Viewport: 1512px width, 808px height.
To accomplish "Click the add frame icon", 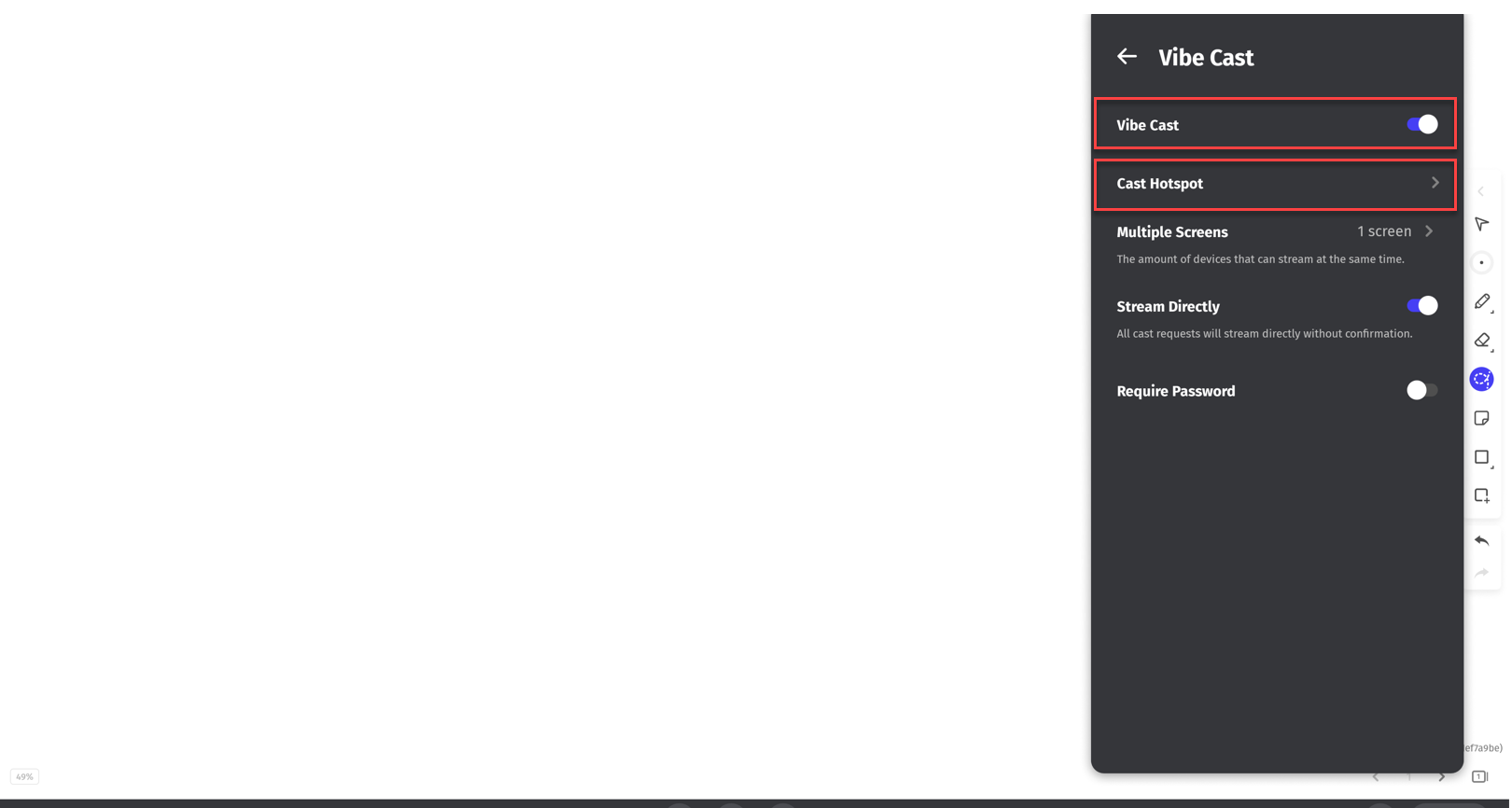I will (1481, 495).
